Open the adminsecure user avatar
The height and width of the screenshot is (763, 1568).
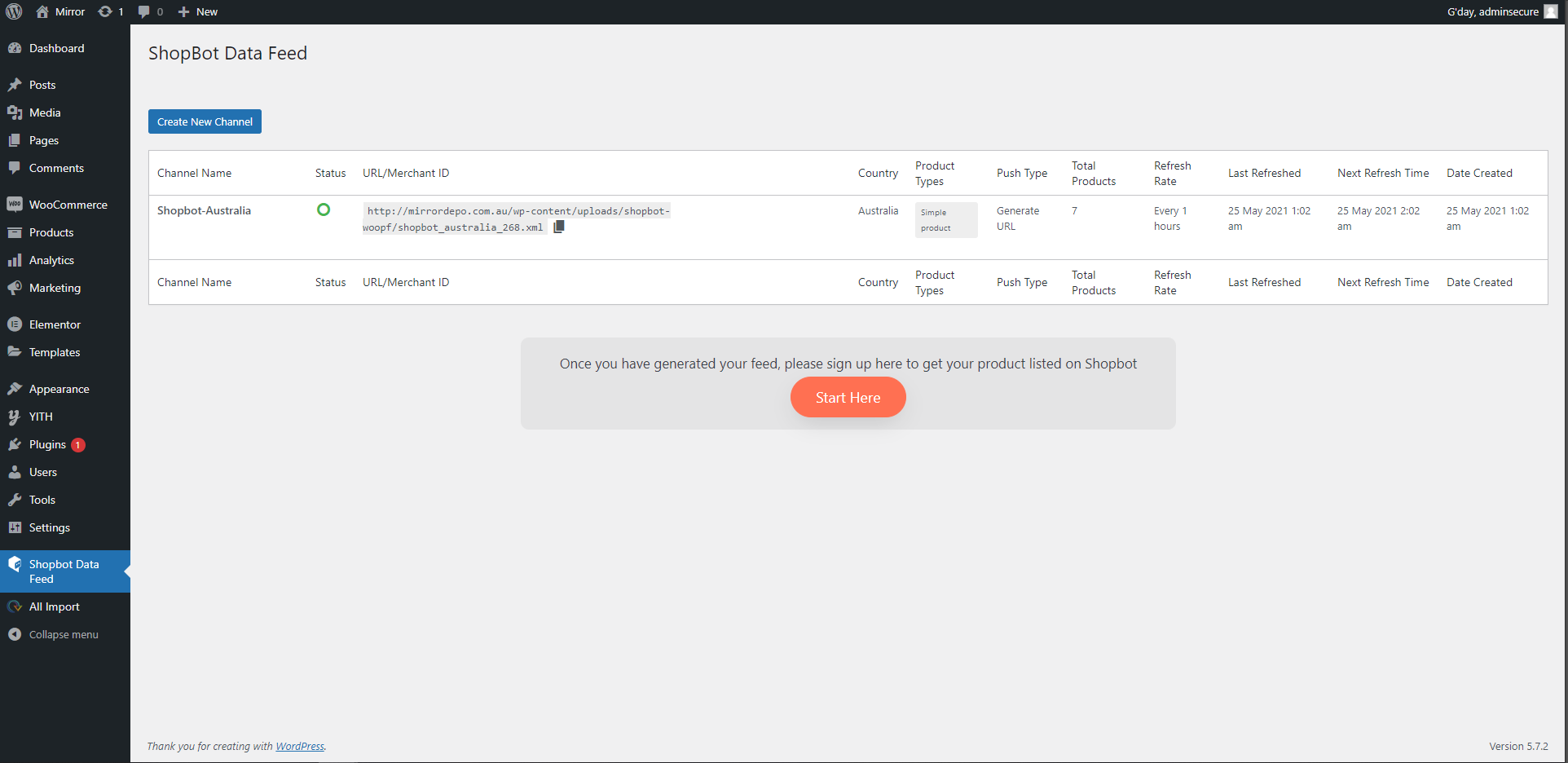point(1550,11)
